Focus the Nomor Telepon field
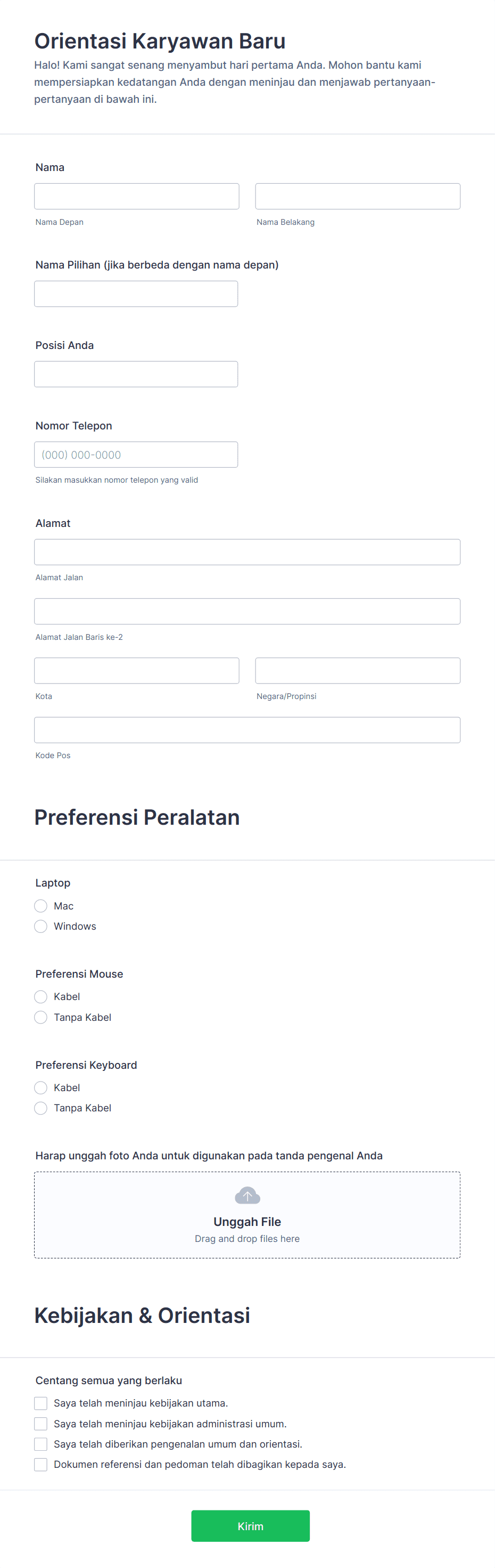 136,454
